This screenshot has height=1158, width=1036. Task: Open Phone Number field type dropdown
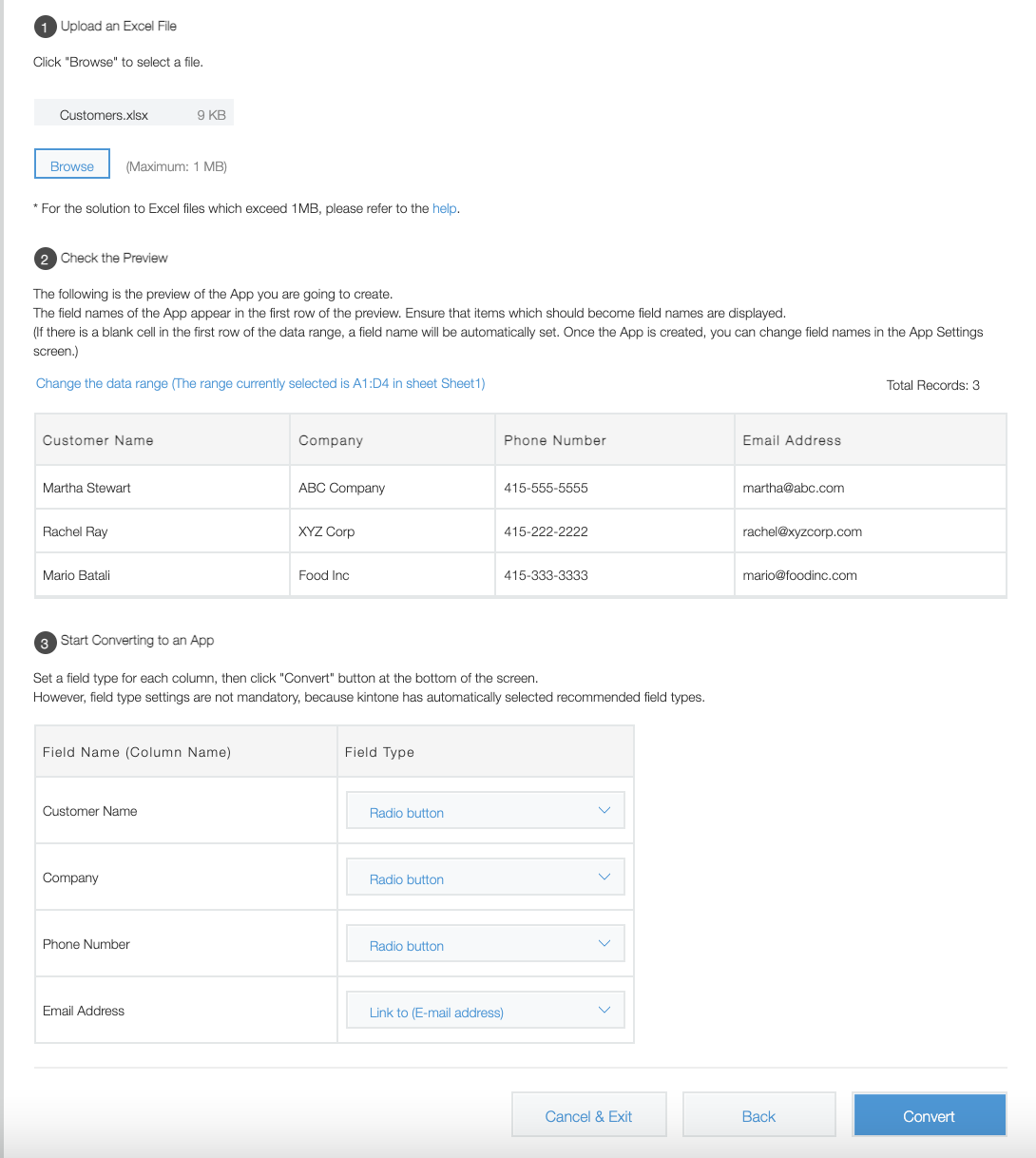pos(485,944)
